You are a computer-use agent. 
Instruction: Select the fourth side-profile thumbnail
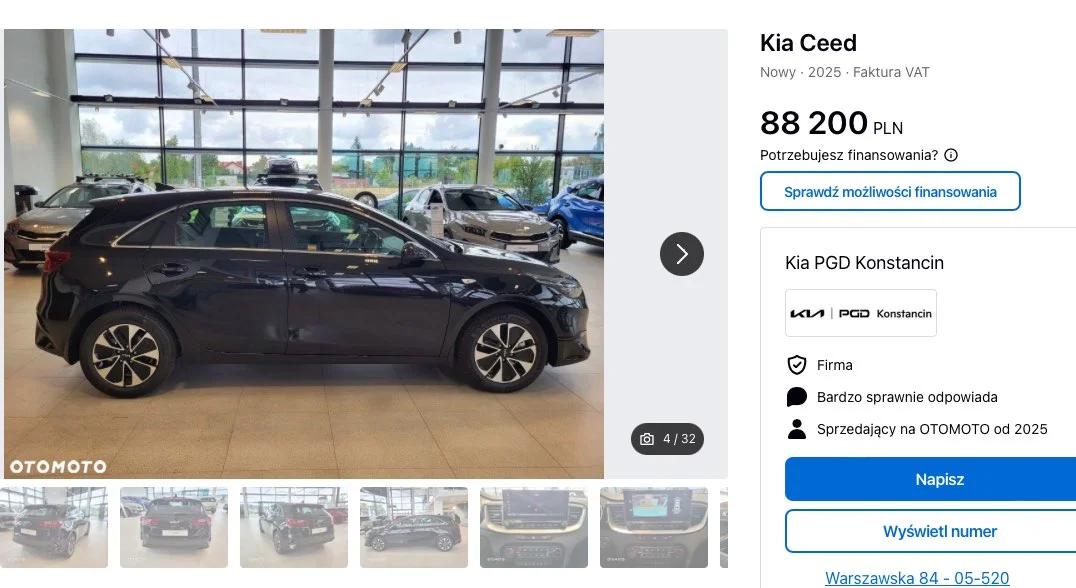tap(414, 528)
